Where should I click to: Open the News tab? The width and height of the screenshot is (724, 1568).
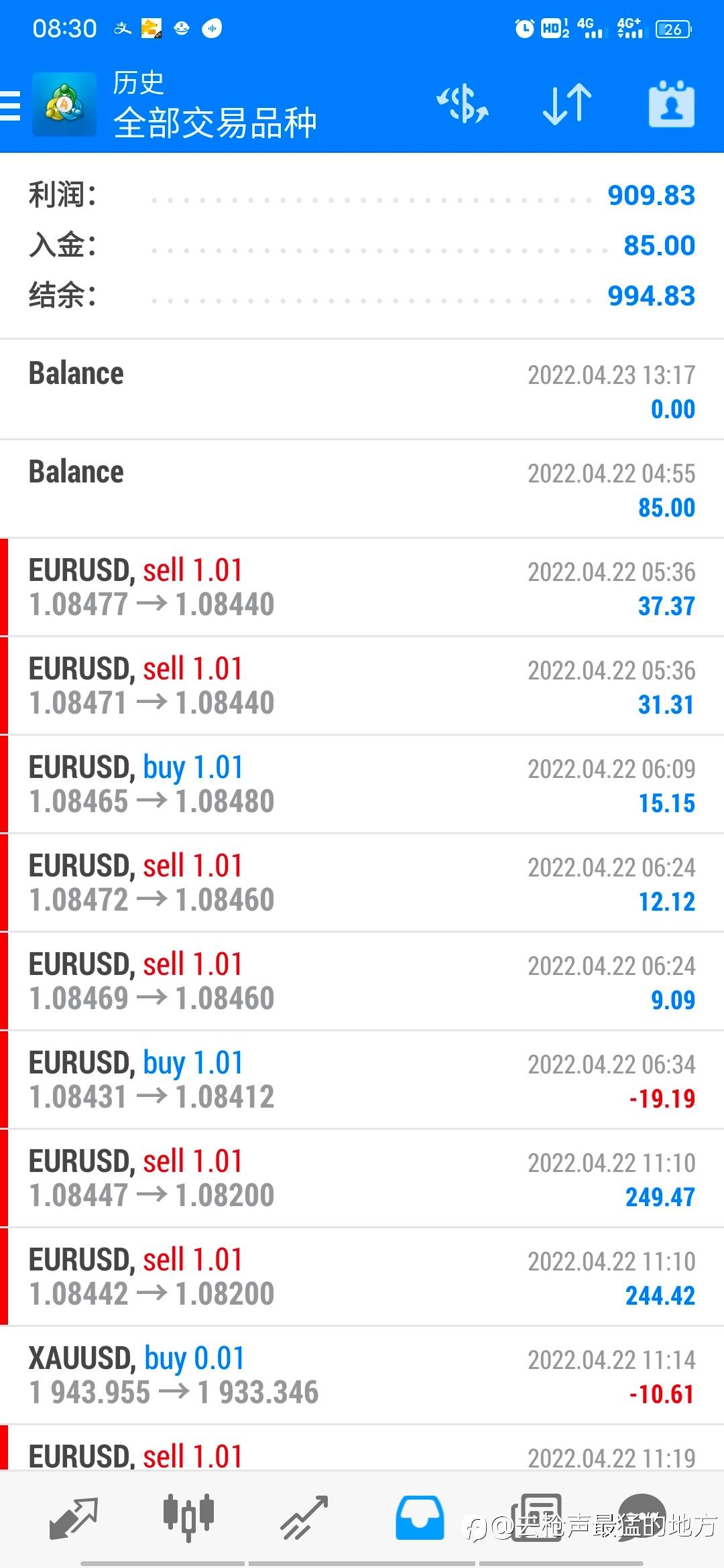tap(536, 1517)
